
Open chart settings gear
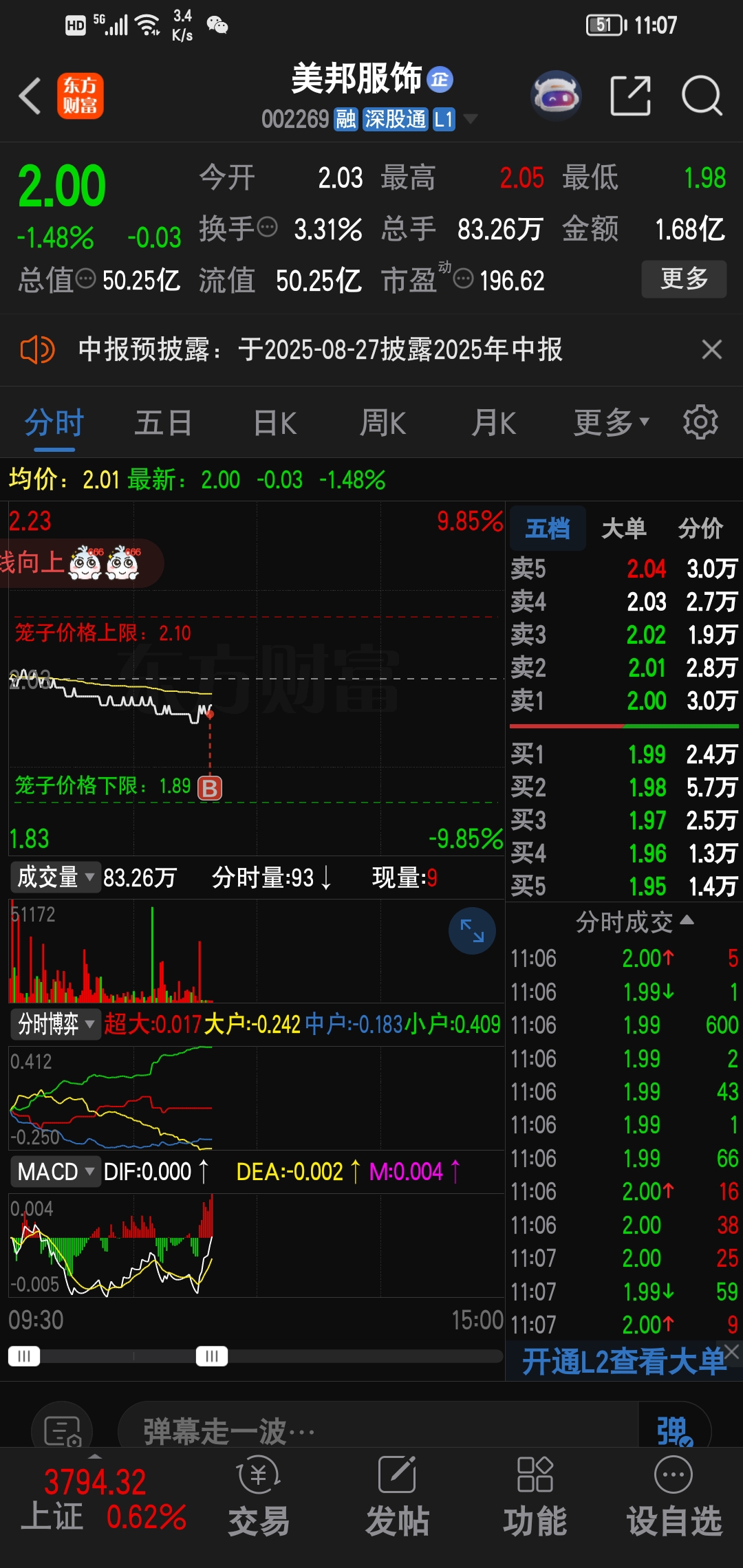pos(700,422)
